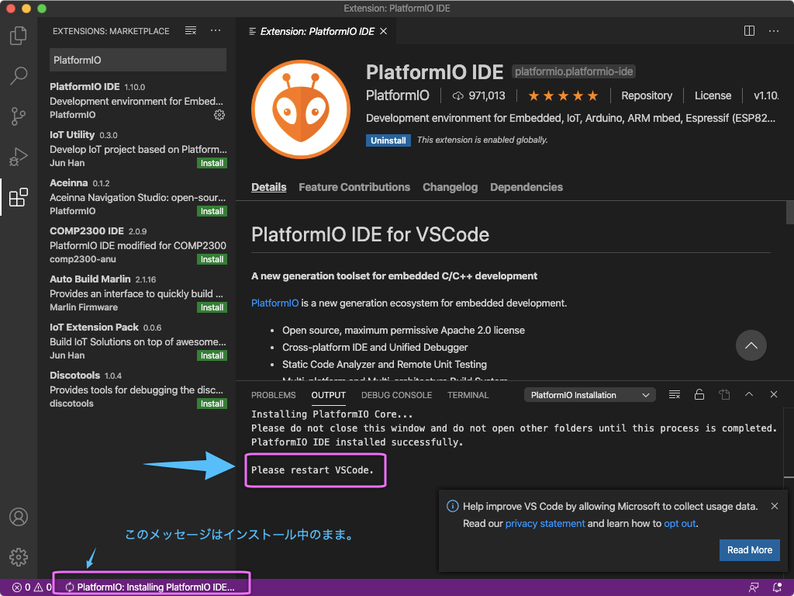This screenshot has height=596, width=794.
Task: Maximize the panel with the chevron-up arrow
Action: click(749, 395)
